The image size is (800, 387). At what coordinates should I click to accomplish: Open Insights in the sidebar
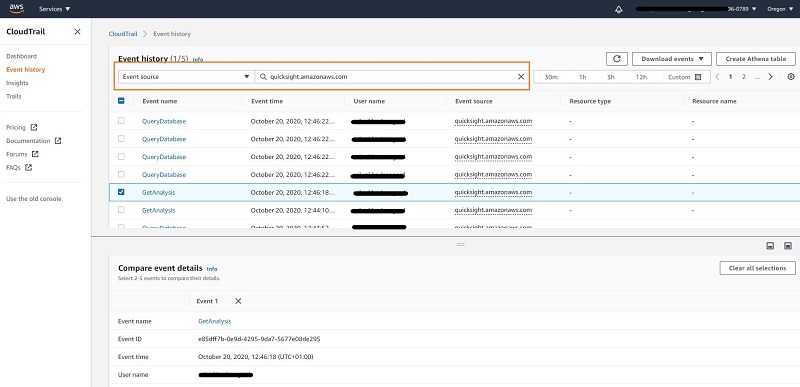point(17,83)
